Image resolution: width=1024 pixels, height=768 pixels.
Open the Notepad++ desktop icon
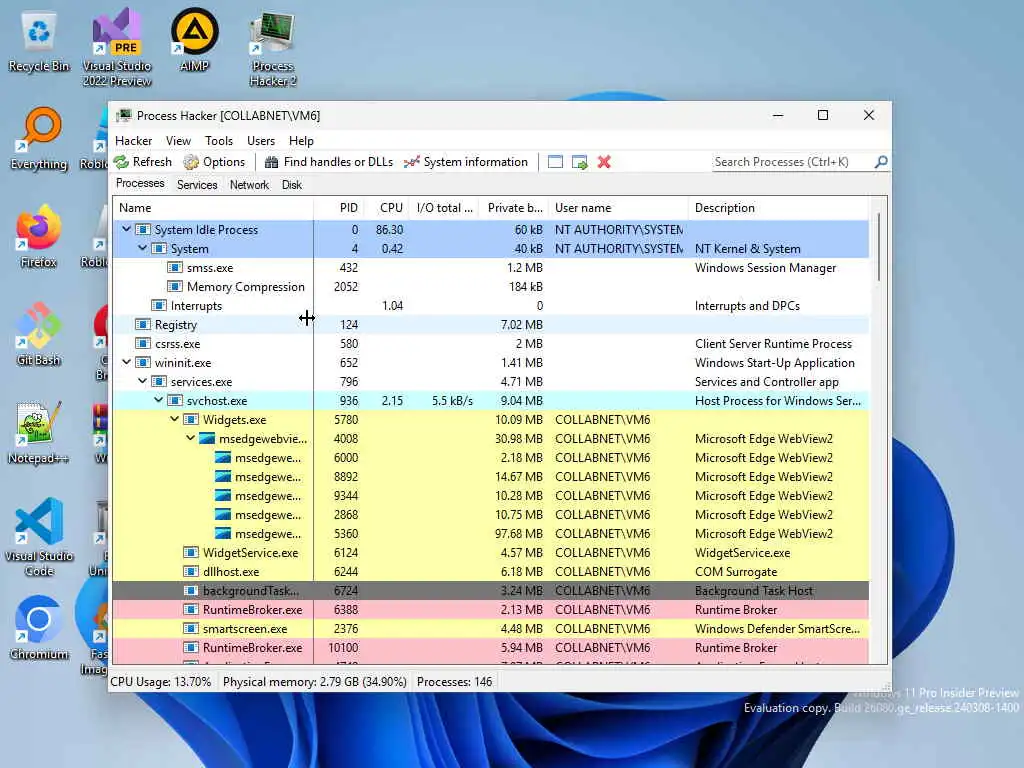(x=39, y=432)
